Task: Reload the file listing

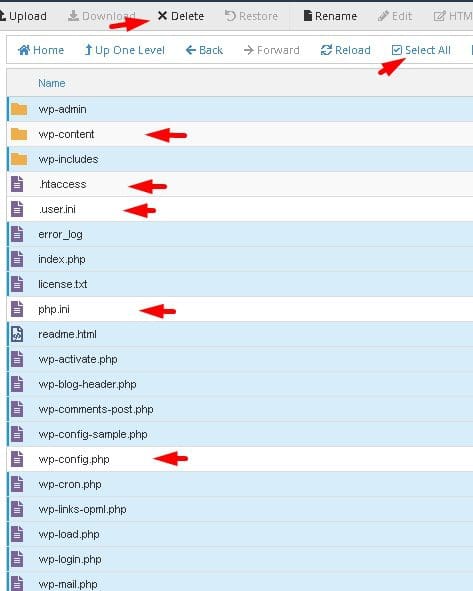Action: click(345, 50)
